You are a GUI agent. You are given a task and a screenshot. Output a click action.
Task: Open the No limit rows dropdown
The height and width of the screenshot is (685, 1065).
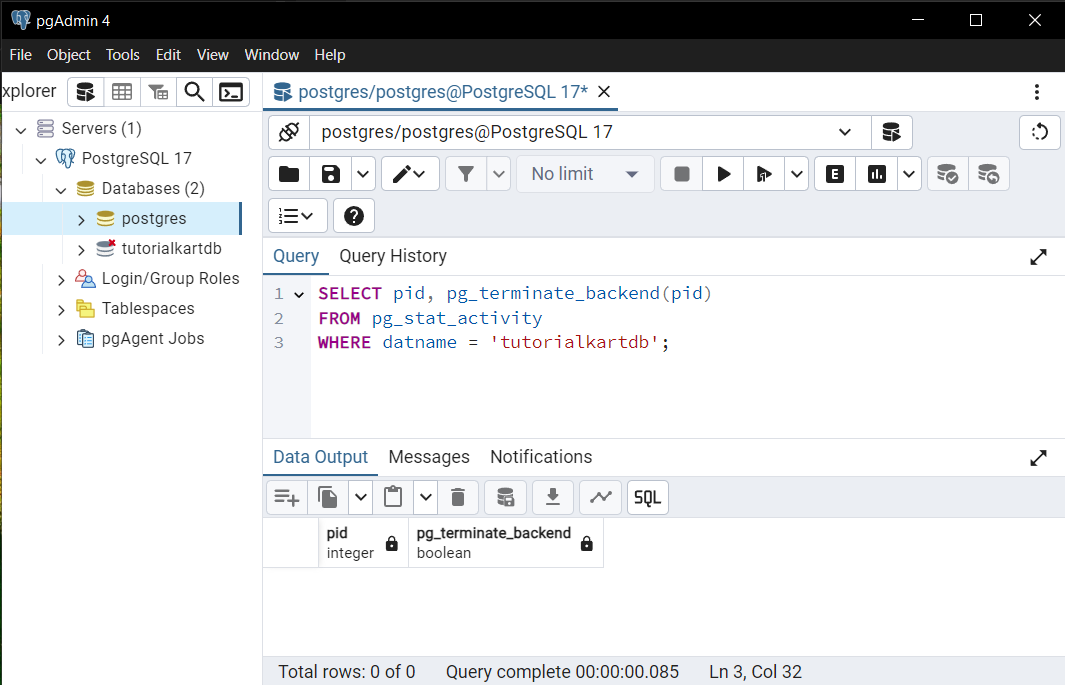pyautogui.click(x=585, y=174)
